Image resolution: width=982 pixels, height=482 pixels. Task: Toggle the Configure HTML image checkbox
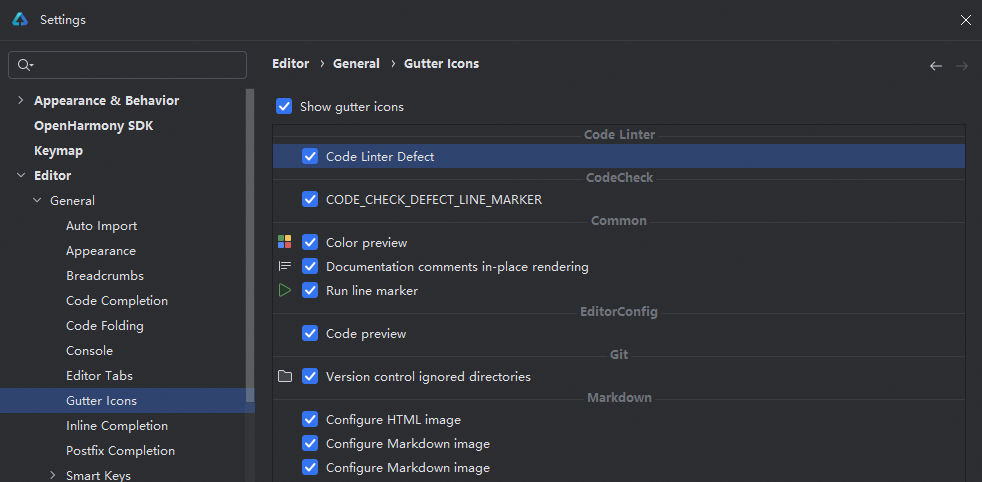click(310, 420)
